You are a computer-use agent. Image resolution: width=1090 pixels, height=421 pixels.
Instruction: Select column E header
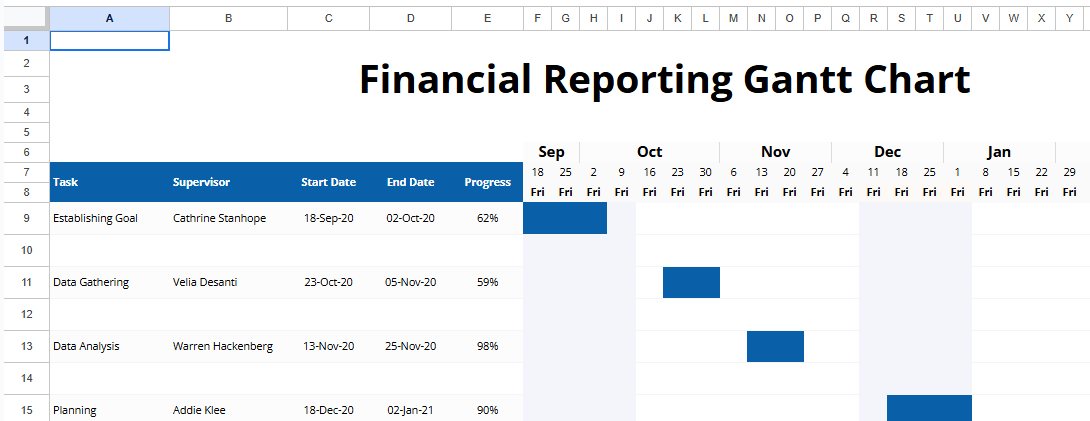pos(487,19)
